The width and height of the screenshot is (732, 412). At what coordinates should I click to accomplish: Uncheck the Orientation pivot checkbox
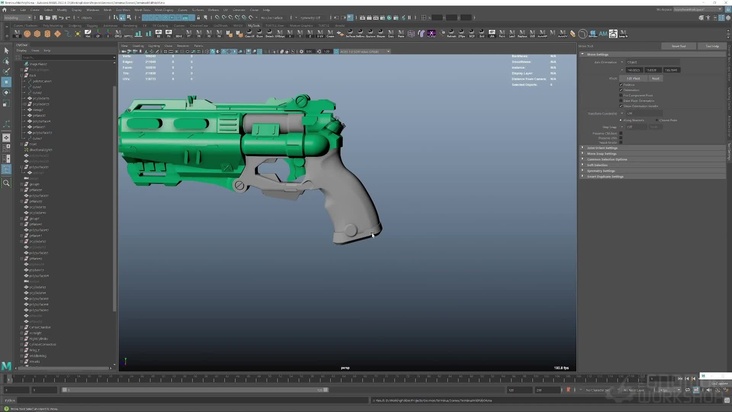point(621,90)
